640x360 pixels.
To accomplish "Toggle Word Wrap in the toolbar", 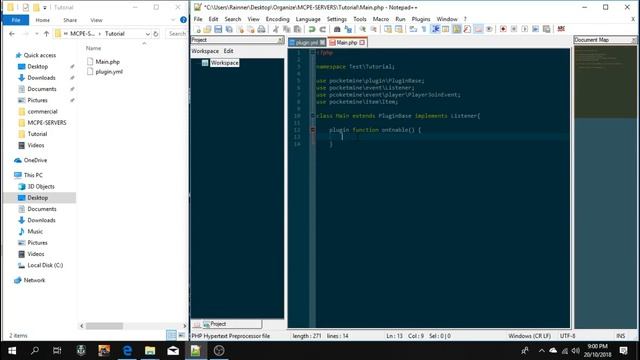I will coord(413,29).
